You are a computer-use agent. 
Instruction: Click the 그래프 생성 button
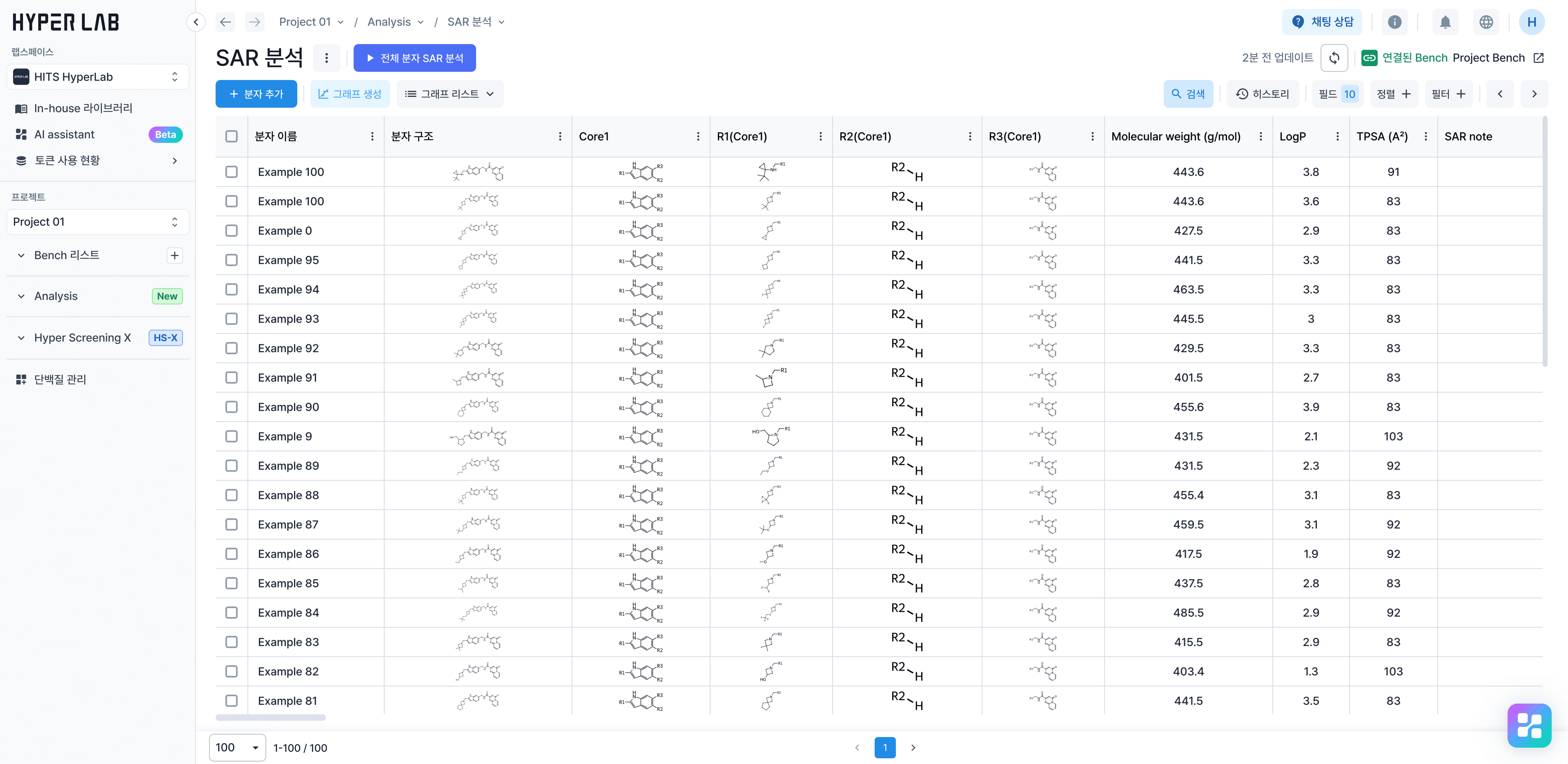[x=350, y=94]
